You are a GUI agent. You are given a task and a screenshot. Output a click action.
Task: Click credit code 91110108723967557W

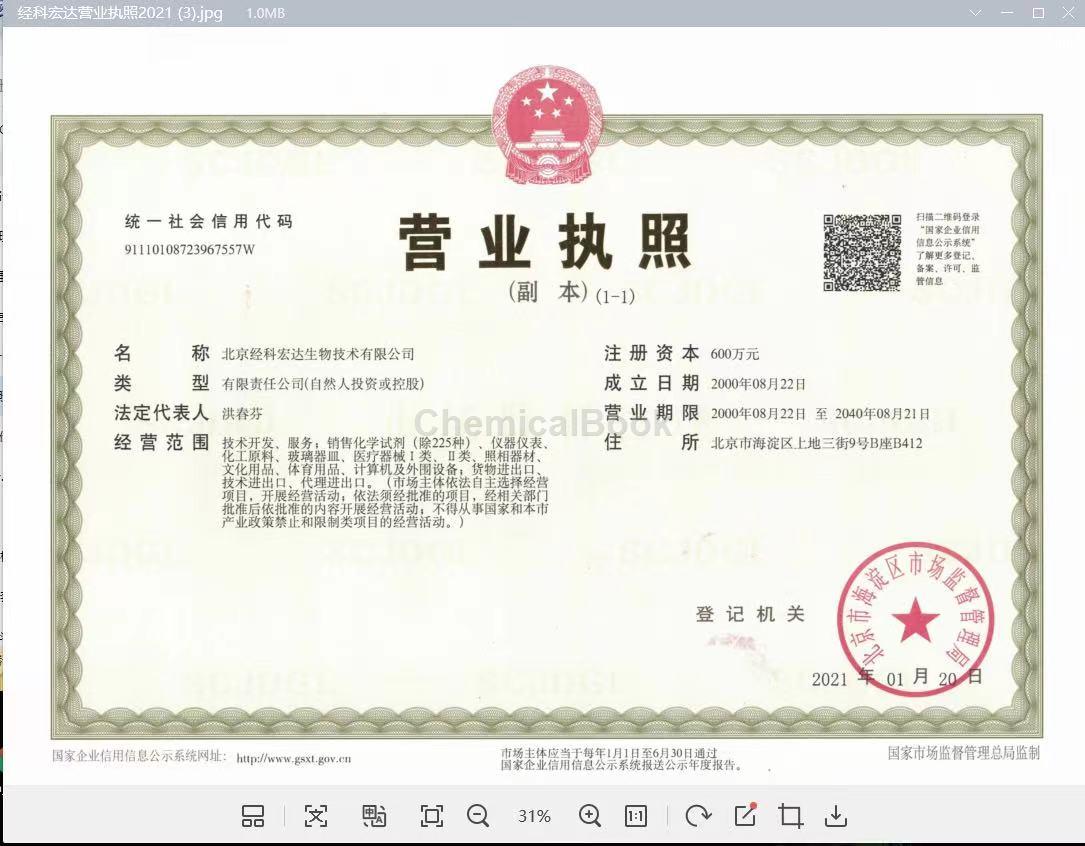pos(190,250)
